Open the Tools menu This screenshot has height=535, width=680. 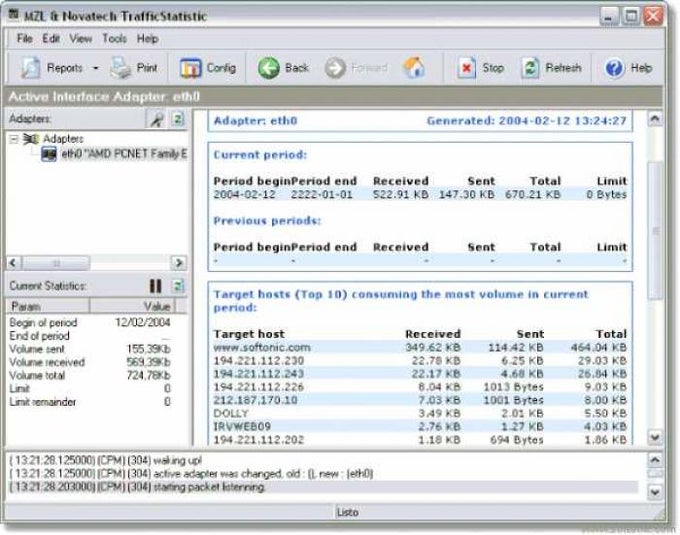pos(114,39)
